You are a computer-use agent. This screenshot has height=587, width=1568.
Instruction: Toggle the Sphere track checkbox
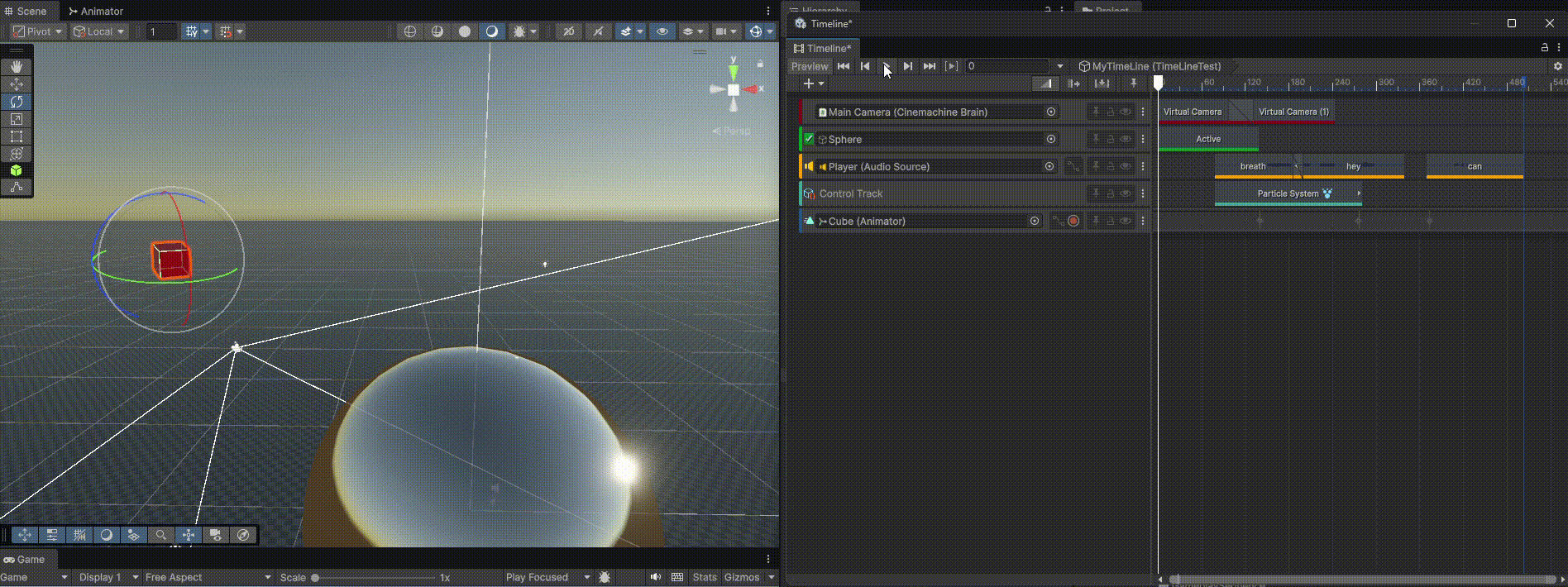click(x=810, y=139)
